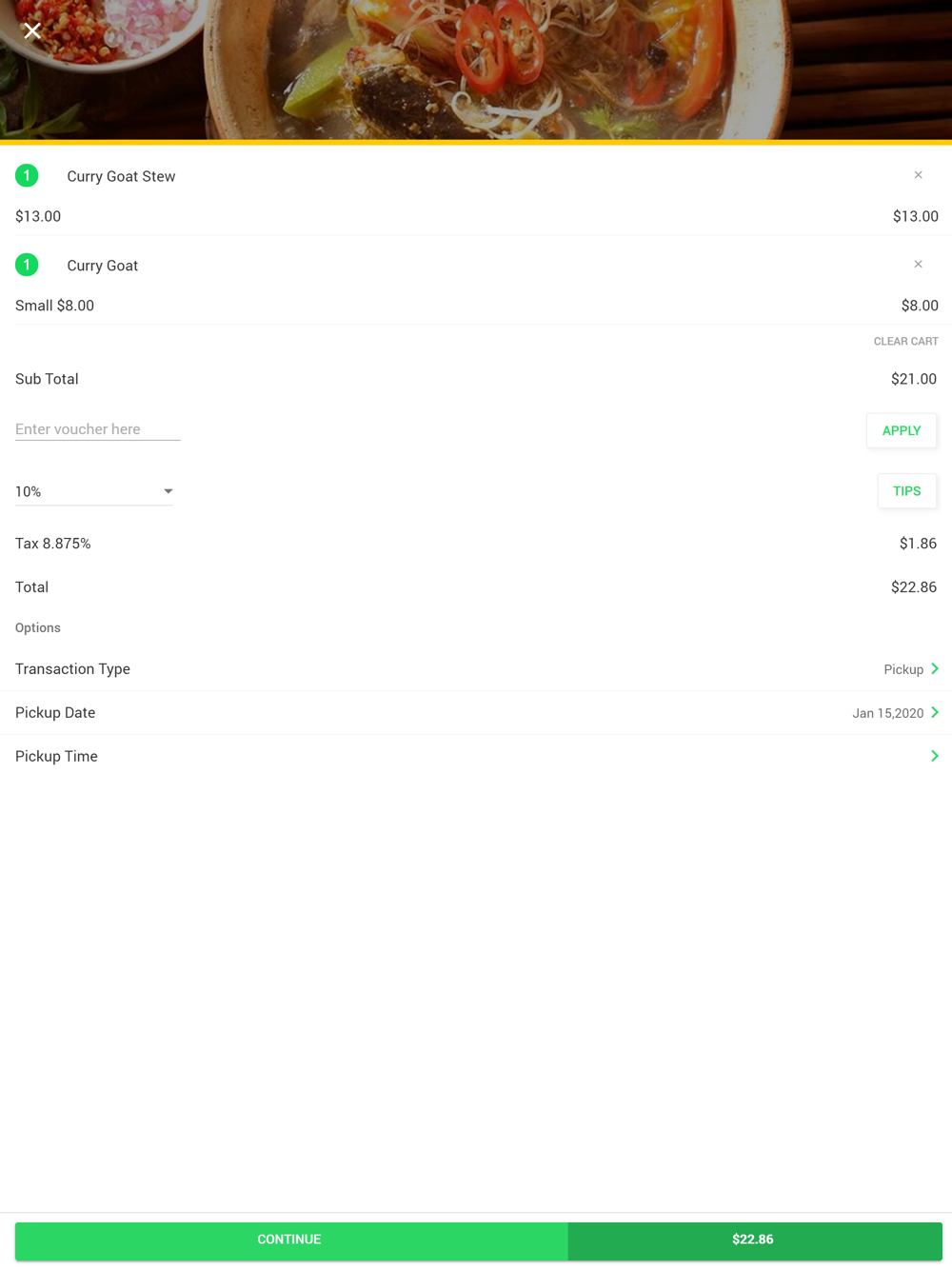Click the $22.86 total button
Screen dimensions: 952x1270
[x=753, y=1240]
